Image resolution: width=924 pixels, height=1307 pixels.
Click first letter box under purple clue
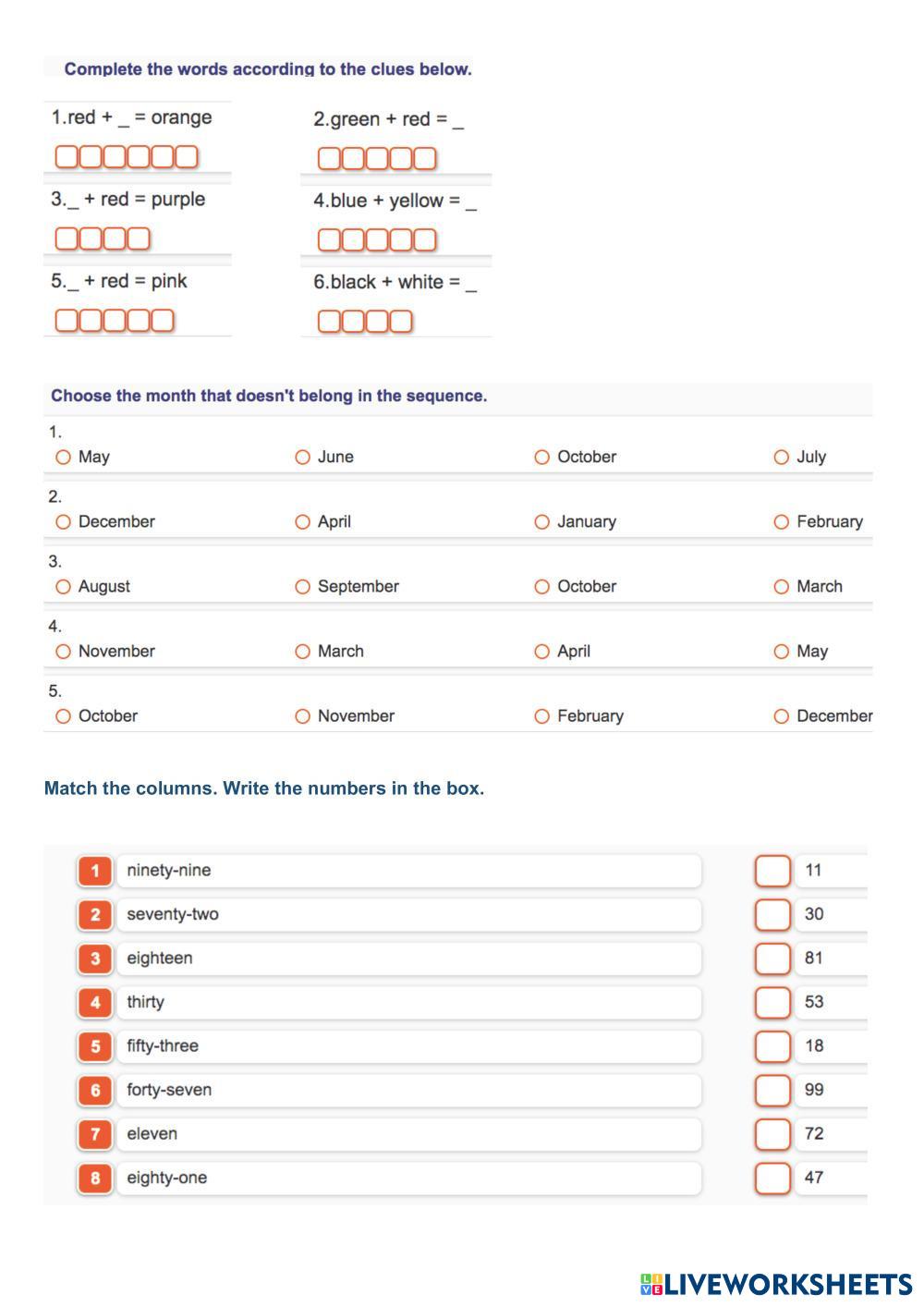67,239
